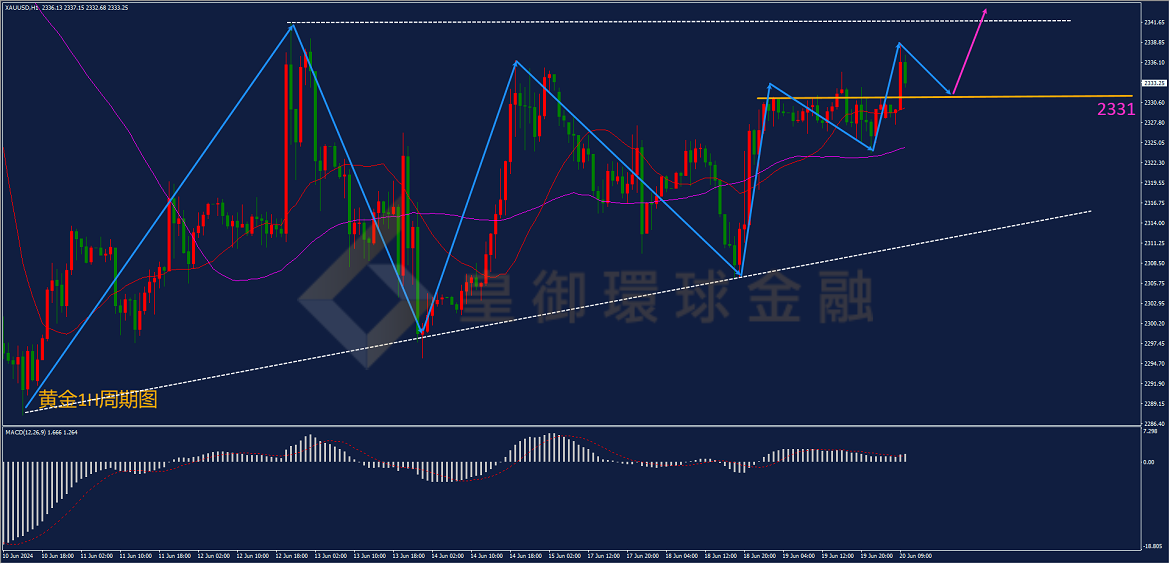Click the 7.298 MACD scale label
The width and height of the screenshot is (1170, 564).
coord(1151,432)
